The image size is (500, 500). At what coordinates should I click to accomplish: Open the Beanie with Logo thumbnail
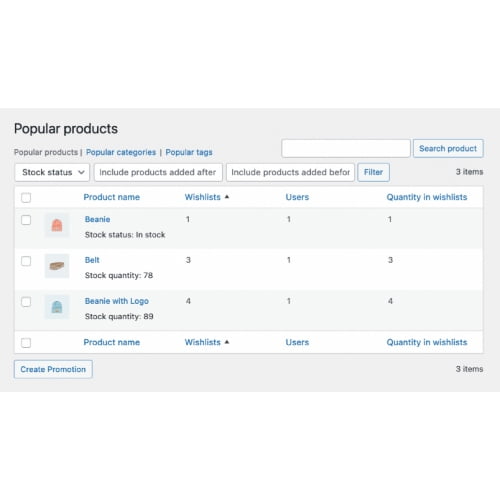(57, 307)
